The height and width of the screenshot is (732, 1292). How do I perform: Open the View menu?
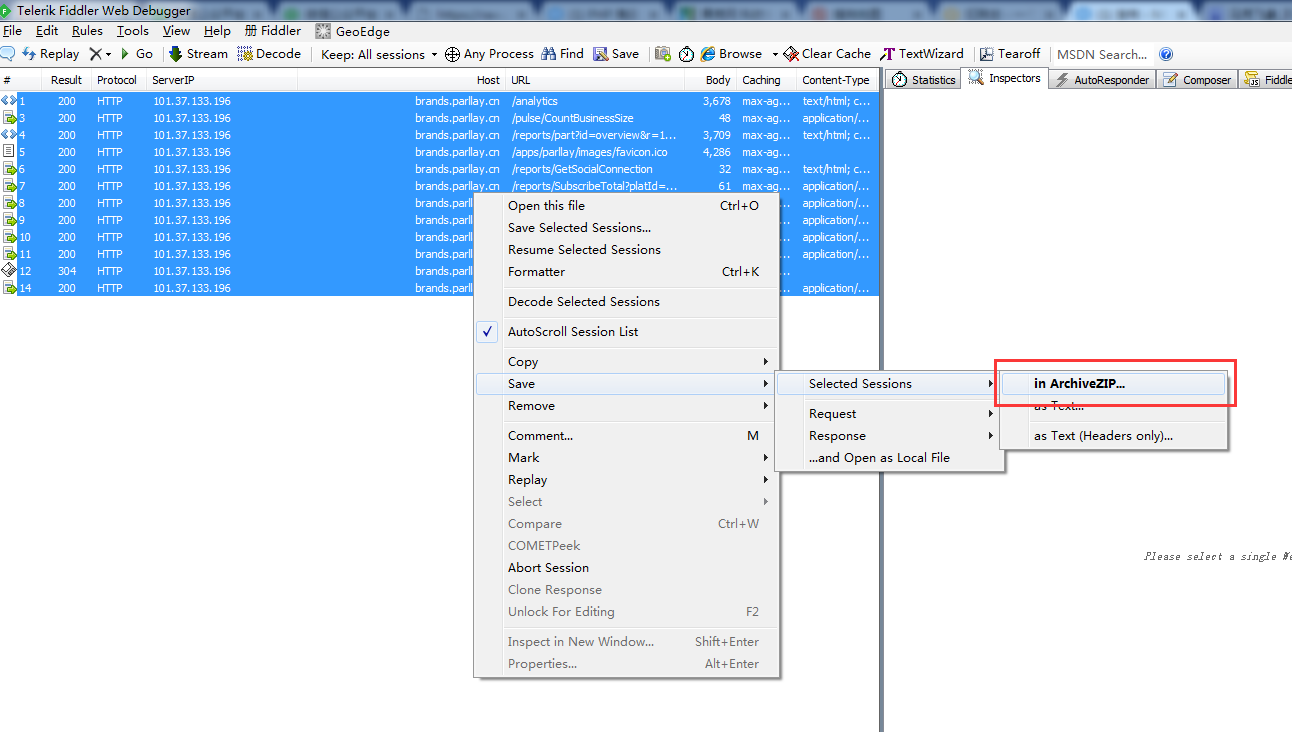click(176, 31)
